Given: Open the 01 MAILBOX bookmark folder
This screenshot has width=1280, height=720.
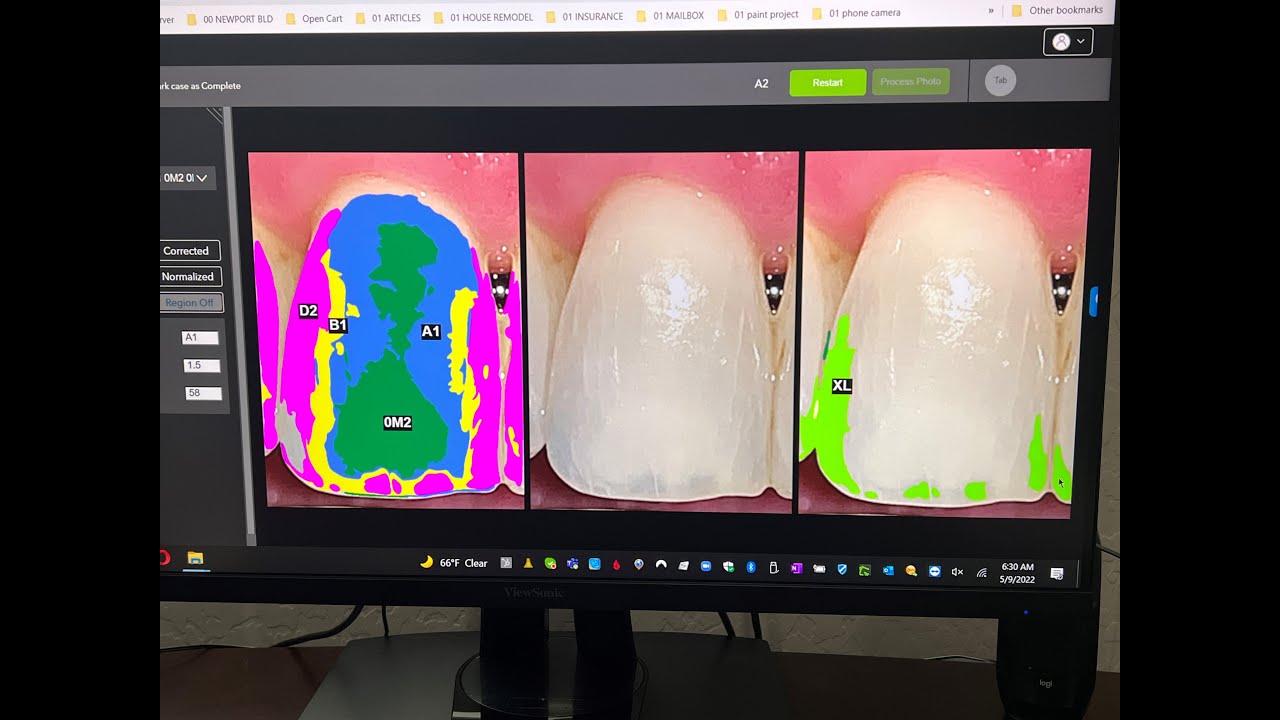Looking at the screenshot, I should pos(670,16).
